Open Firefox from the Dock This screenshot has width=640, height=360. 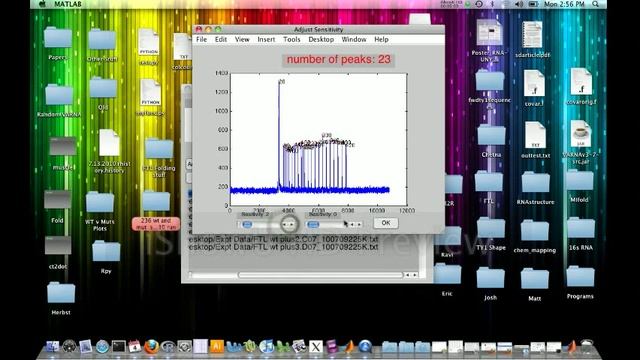tap(151, 347)
